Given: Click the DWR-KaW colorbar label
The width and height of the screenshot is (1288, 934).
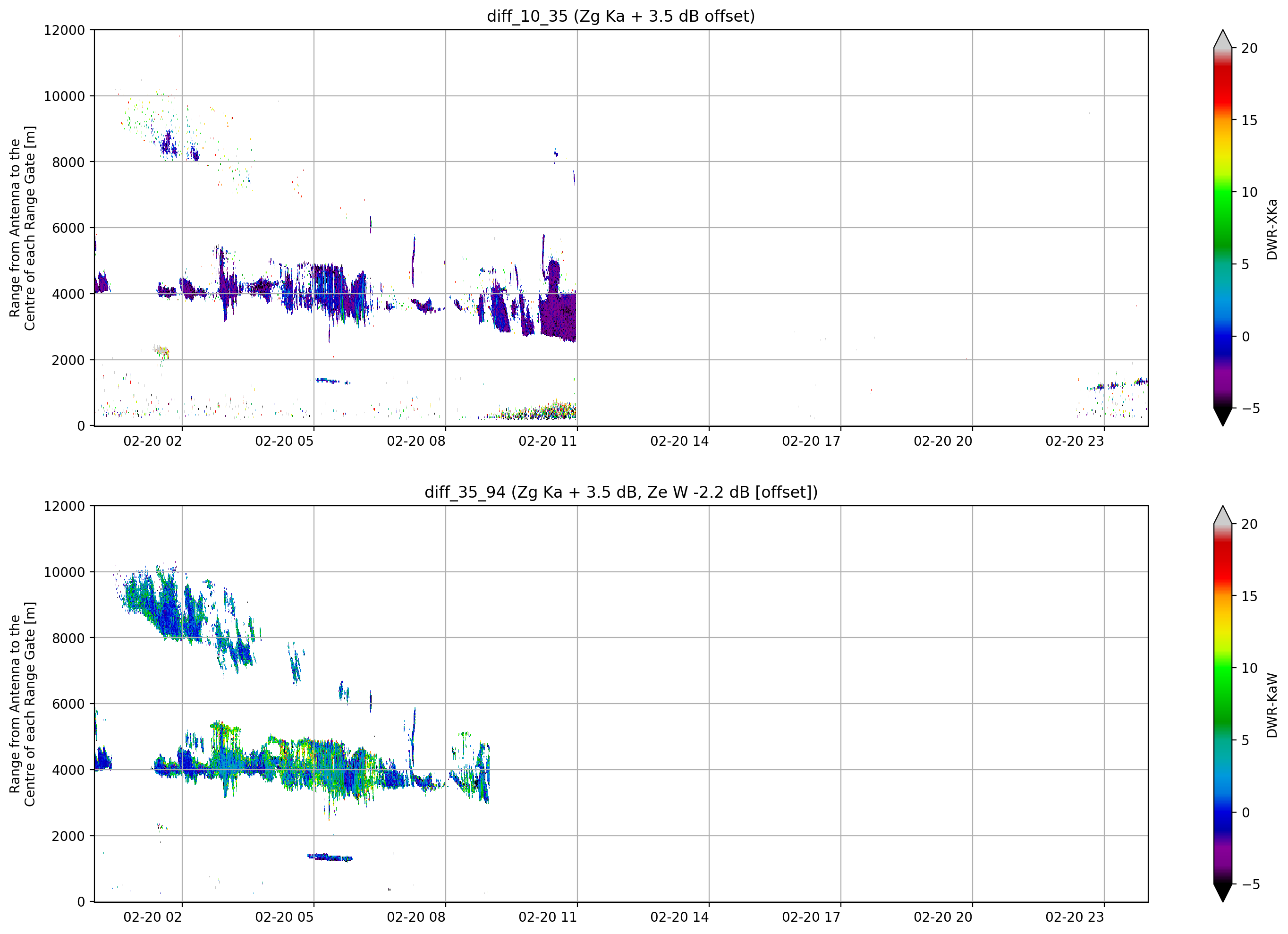Looking at the screenshot, I should [1272, 705].
